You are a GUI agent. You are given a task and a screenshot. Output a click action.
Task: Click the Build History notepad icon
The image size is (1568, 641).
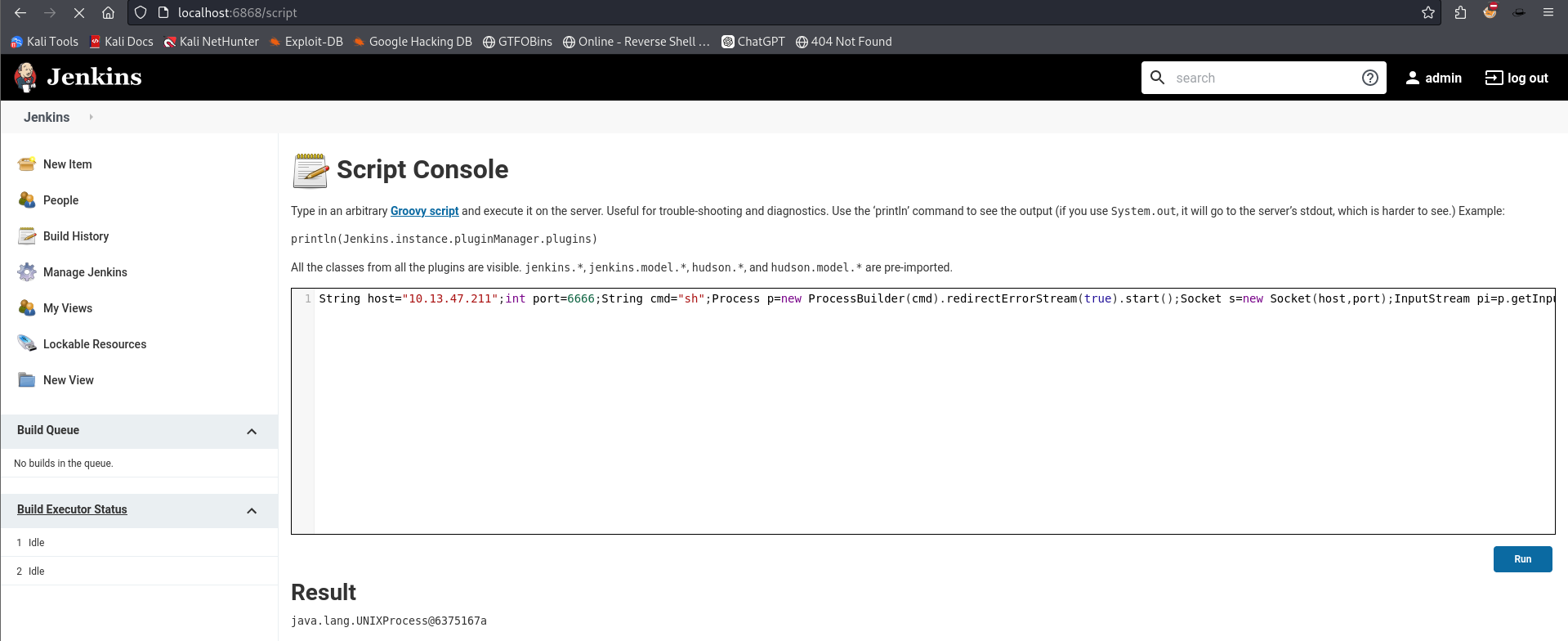[27, 236]
